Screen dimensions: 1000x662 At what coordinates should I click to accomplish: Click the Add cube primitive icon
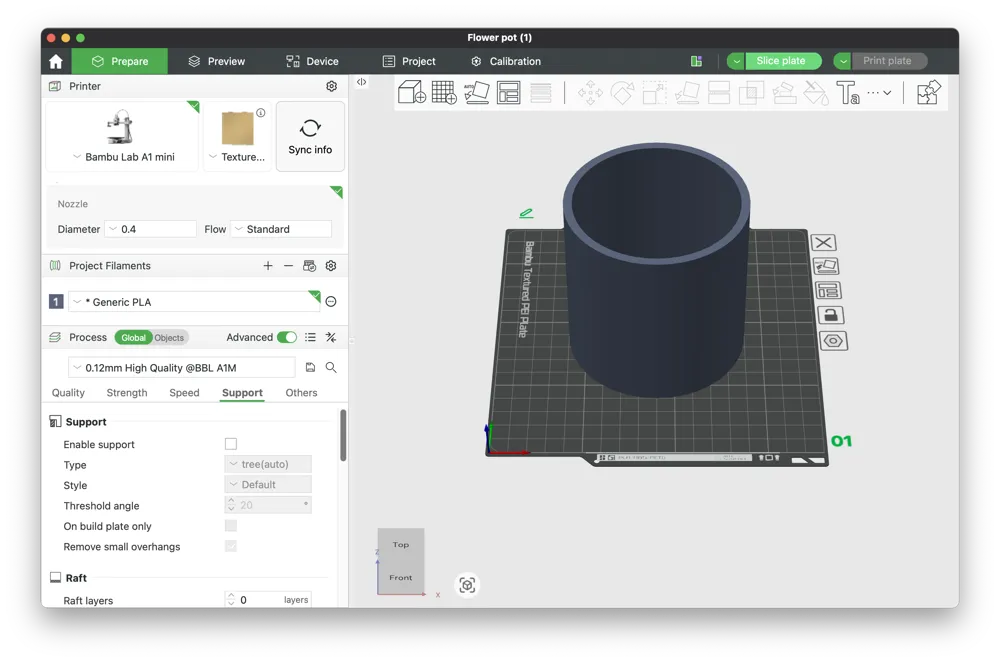click(x=411, y=92)
